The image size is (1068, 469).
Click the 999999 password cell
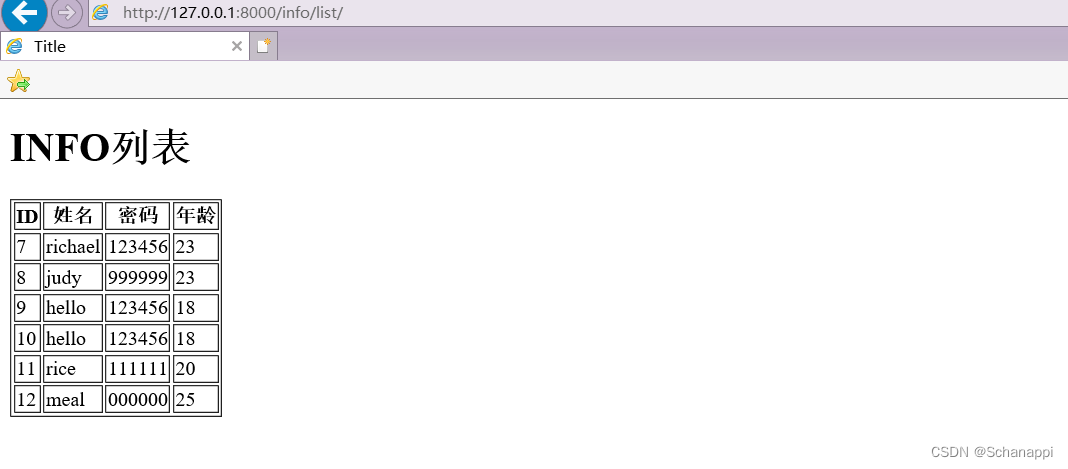point(138,278)
